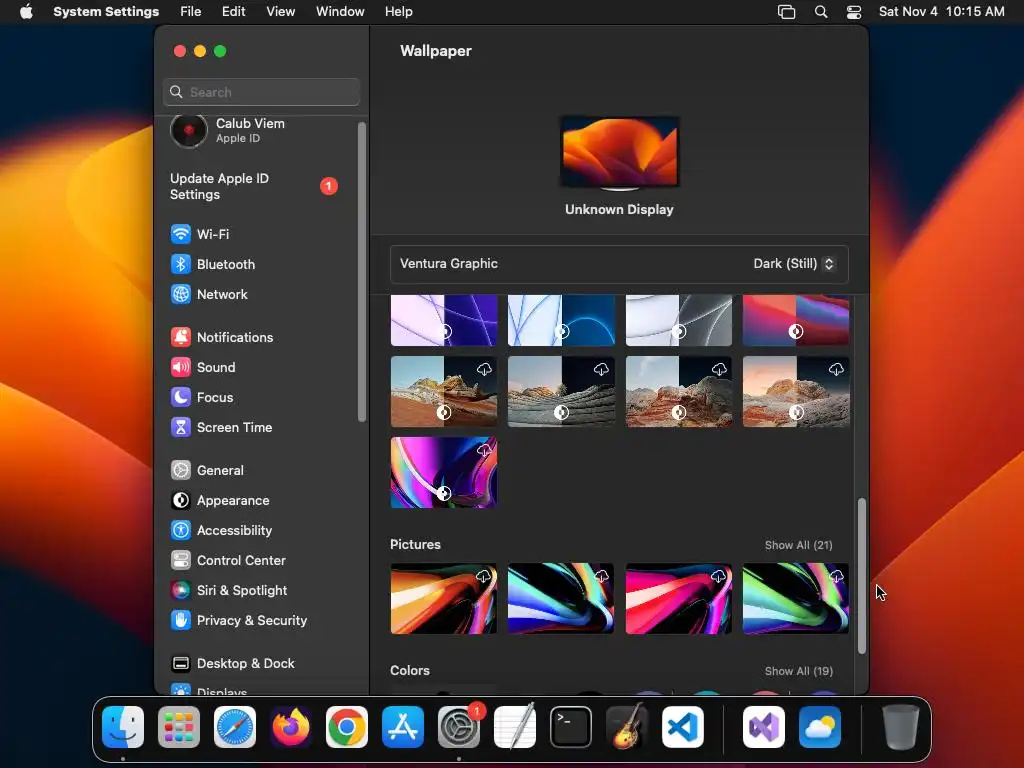Click Stage Manager icon in menu bar

786,12
